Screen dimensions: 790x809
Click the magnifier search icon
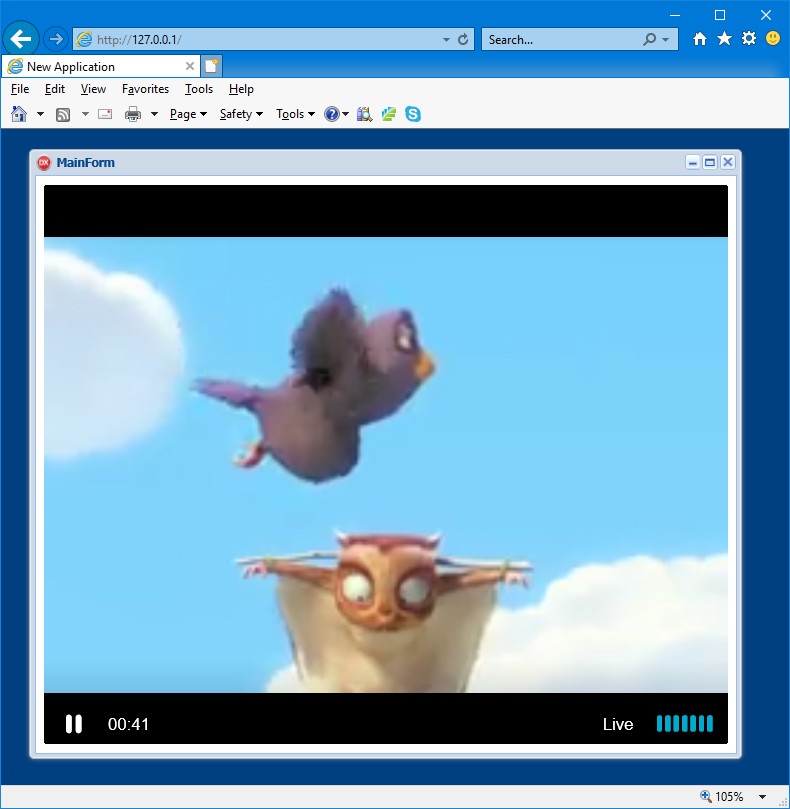pyautogui.click(x=650, y=39)
